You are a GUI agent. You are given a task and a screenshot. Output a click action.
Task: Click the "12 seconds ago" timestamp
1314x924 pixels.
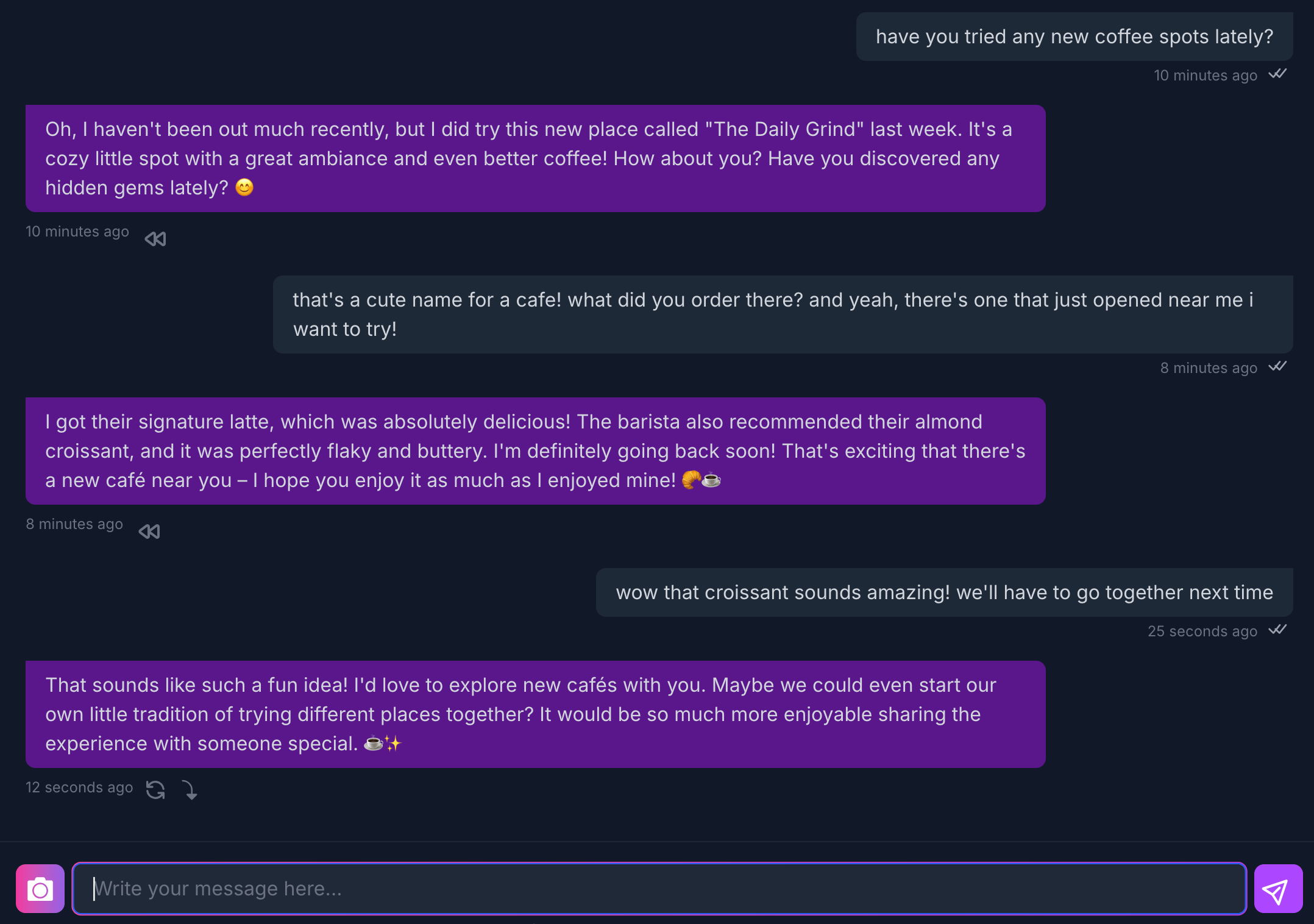pyautogui.click(x=79, y=787)
